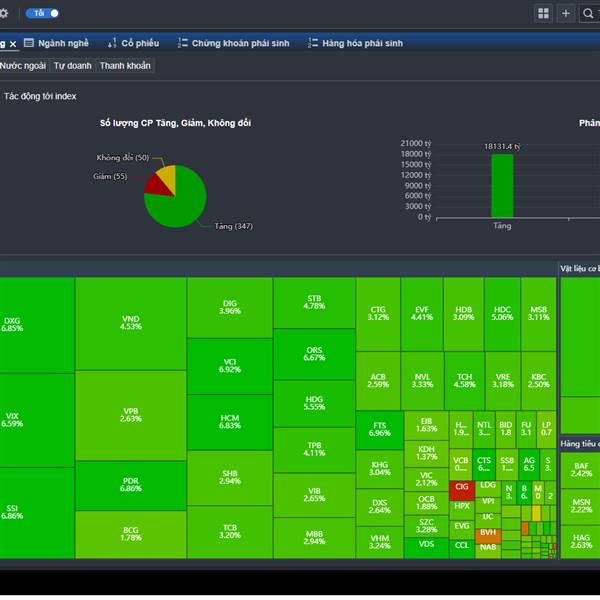The height and width of the screenshot is (600, 600).
Task: Toggle the dark mode 'Tối' switch
Action: click(x=42, y=13)
